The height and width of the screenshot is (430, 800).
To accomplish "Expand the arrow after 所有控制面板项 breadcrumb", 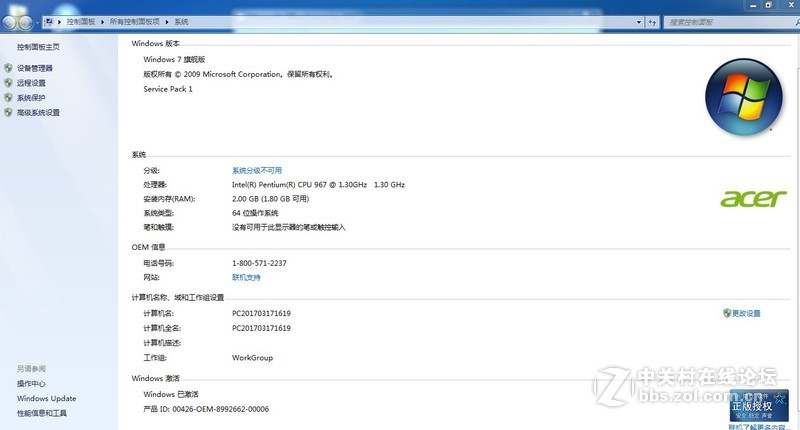I will 167,22.
